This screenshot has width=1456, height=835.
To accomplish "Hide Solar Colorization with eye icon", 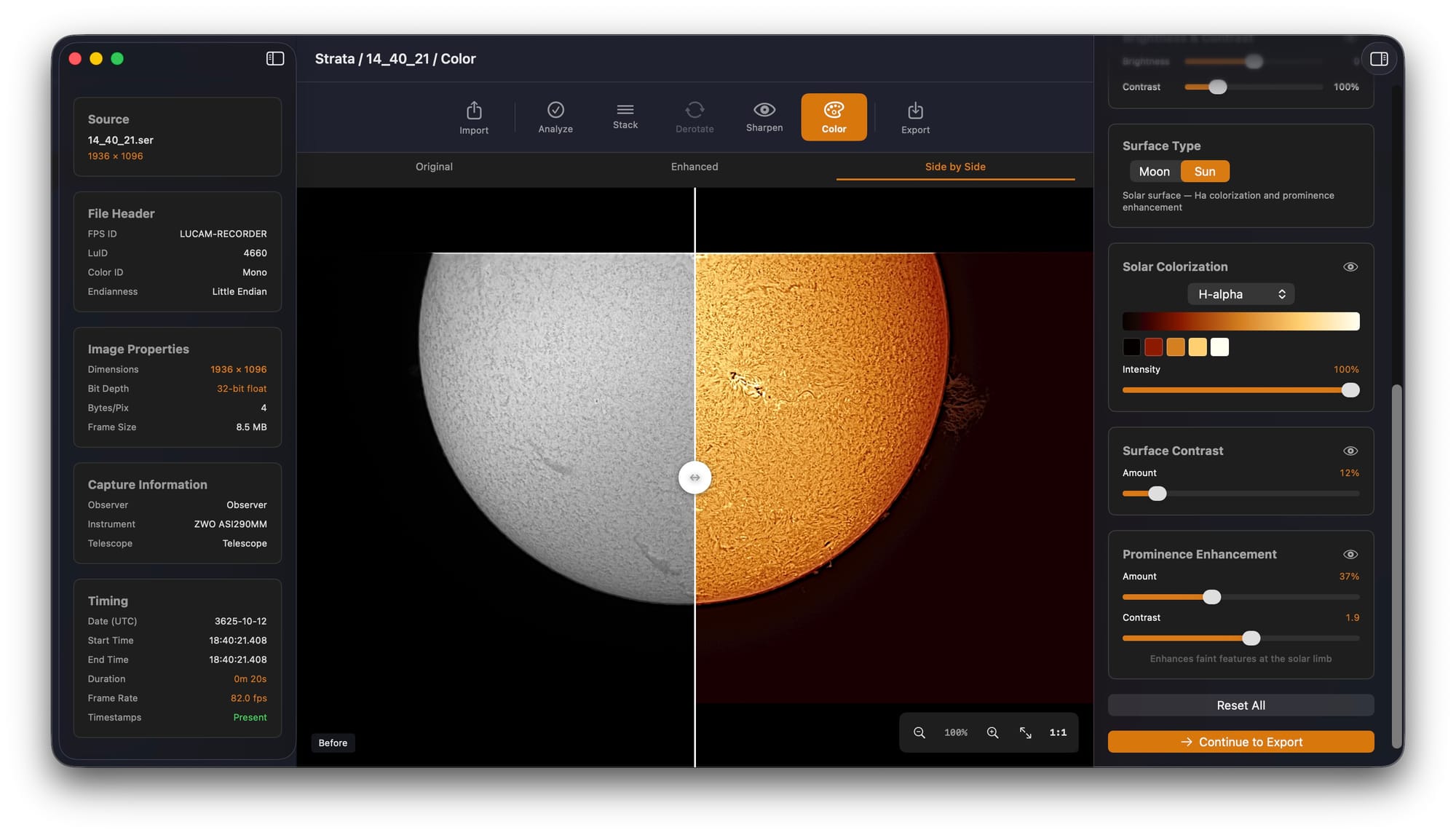I will [x=1350, y=266].
